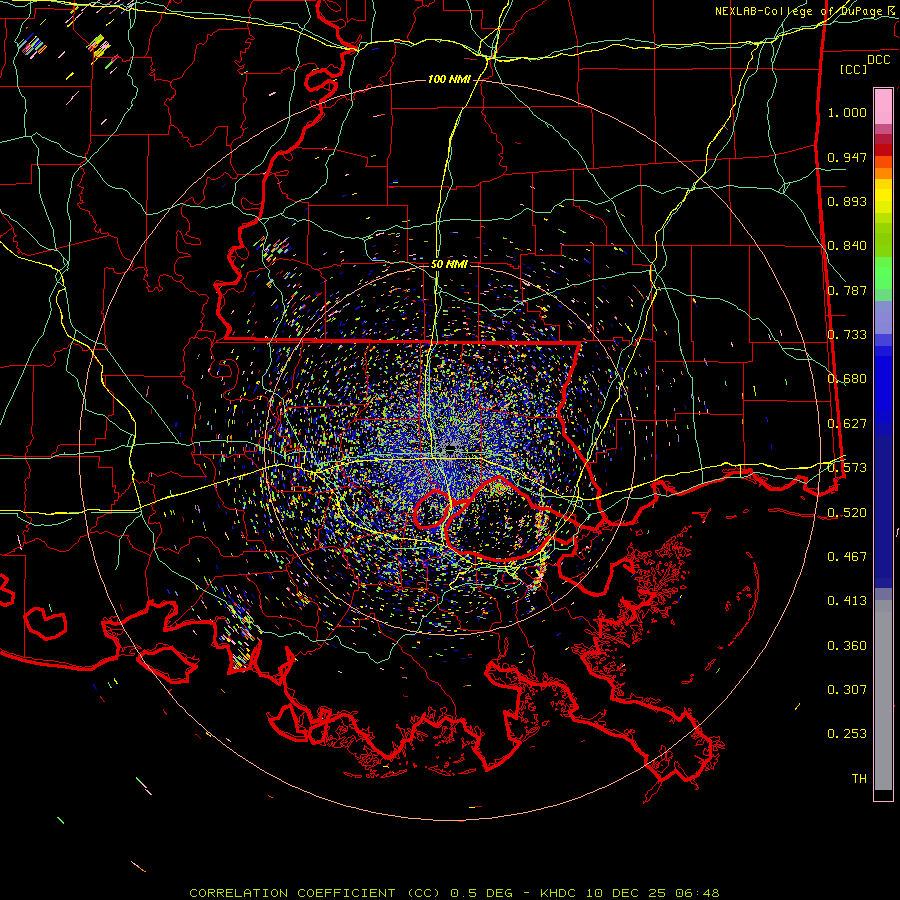The width and height of the screenshot is (900, 900).
Task: Click the 0.467 color scale value
Action: [x=847, y=556]
